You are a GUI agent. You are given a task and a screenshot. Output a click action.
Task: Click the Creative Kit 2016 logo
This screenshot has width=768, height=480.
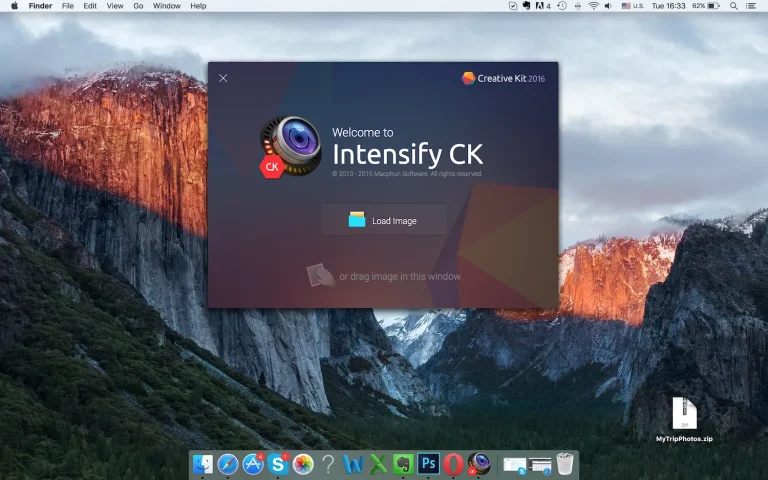pos(503,78)
